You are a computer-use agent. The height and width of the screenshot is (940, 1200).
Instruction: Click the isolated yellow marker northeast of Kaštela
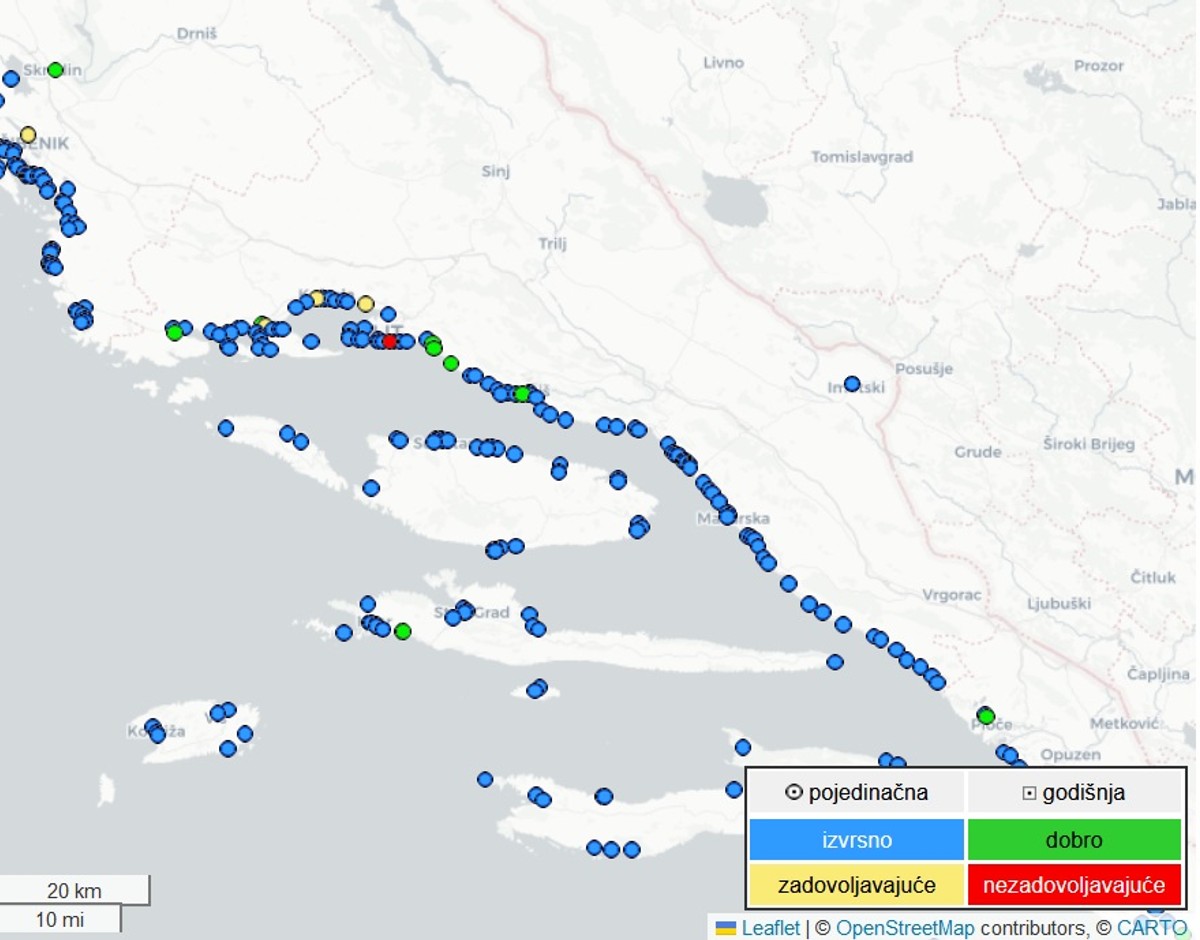pos(366,303)
